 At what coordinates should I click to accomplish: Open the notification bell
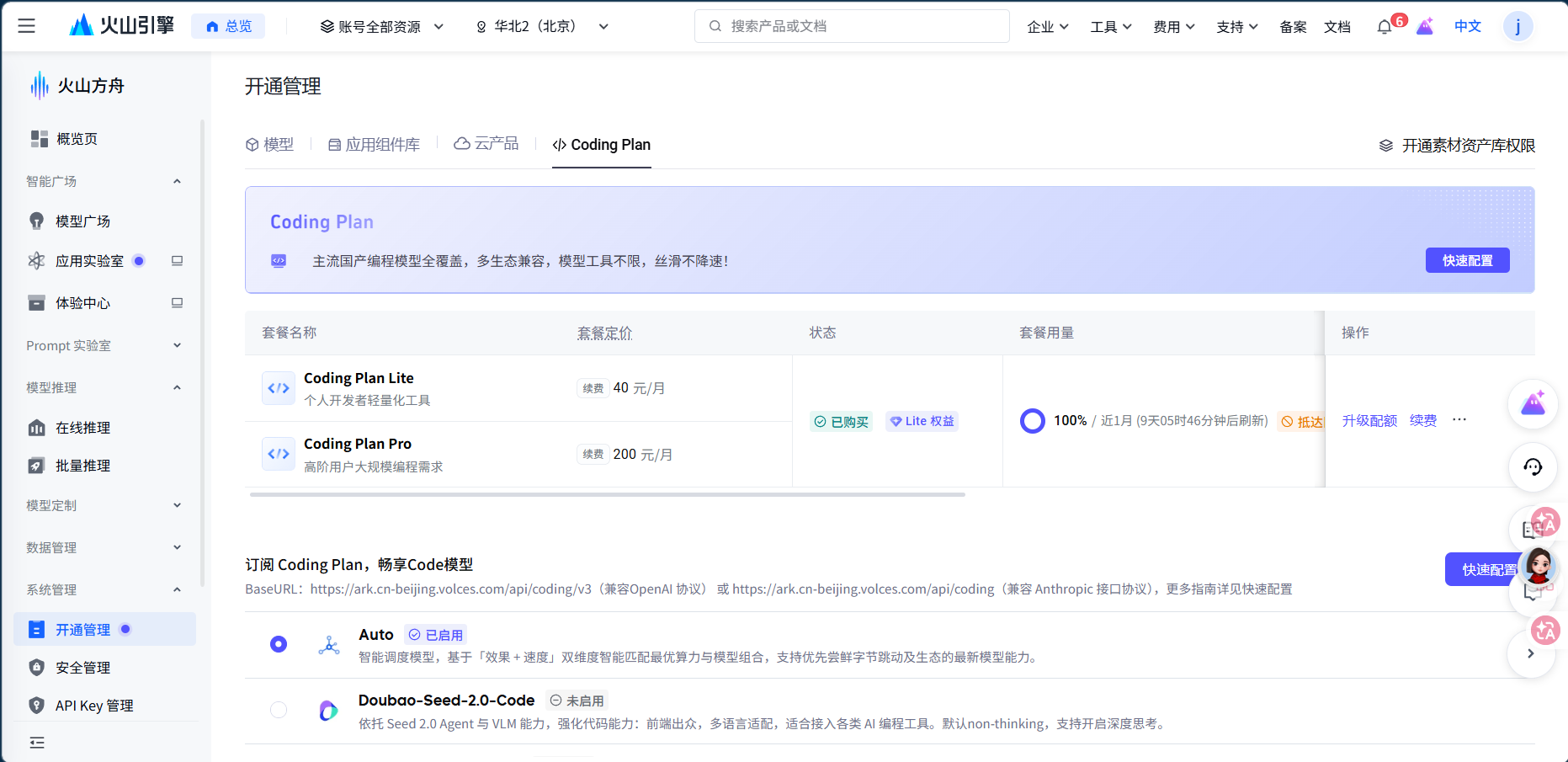(1385, 27)
